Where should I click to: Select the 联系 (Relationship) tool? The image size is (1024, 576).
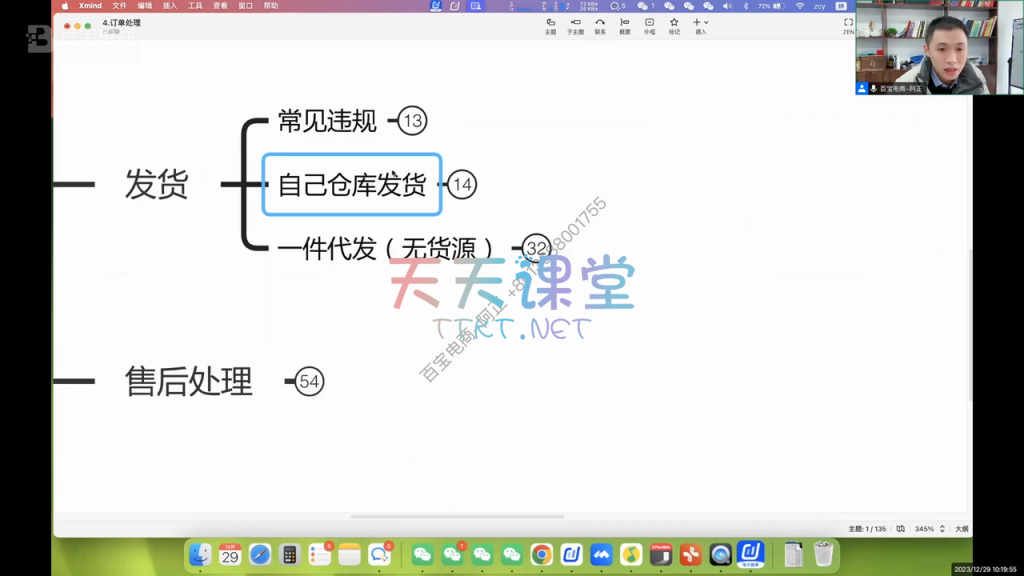click(600, 24)
